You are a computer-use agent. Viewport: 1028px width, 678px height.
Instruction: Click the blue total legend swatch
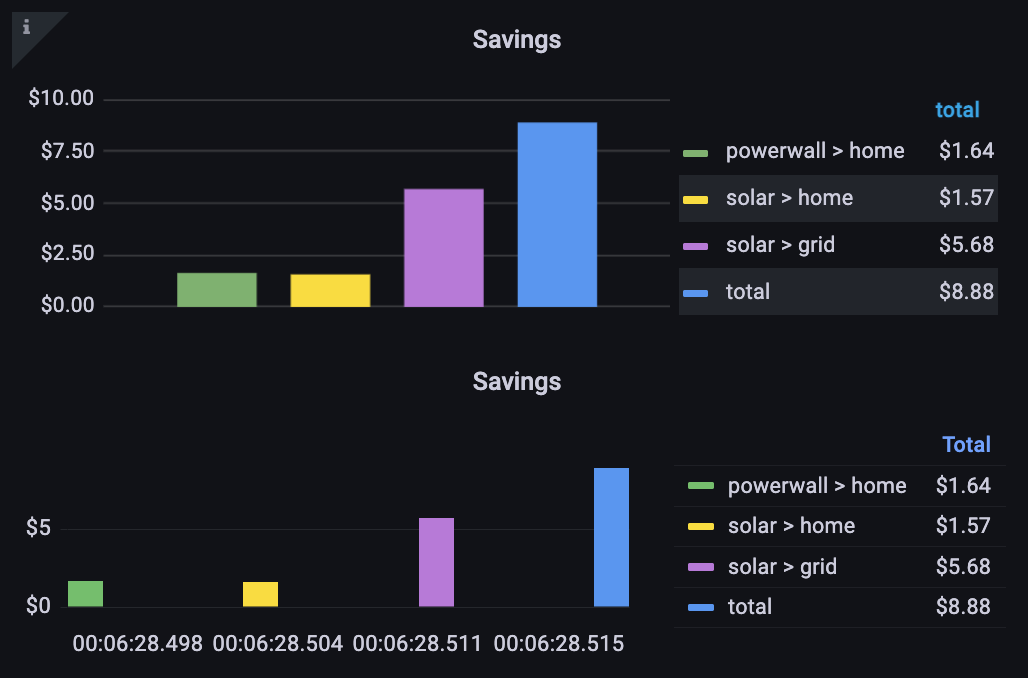click(x=694, y=292)
